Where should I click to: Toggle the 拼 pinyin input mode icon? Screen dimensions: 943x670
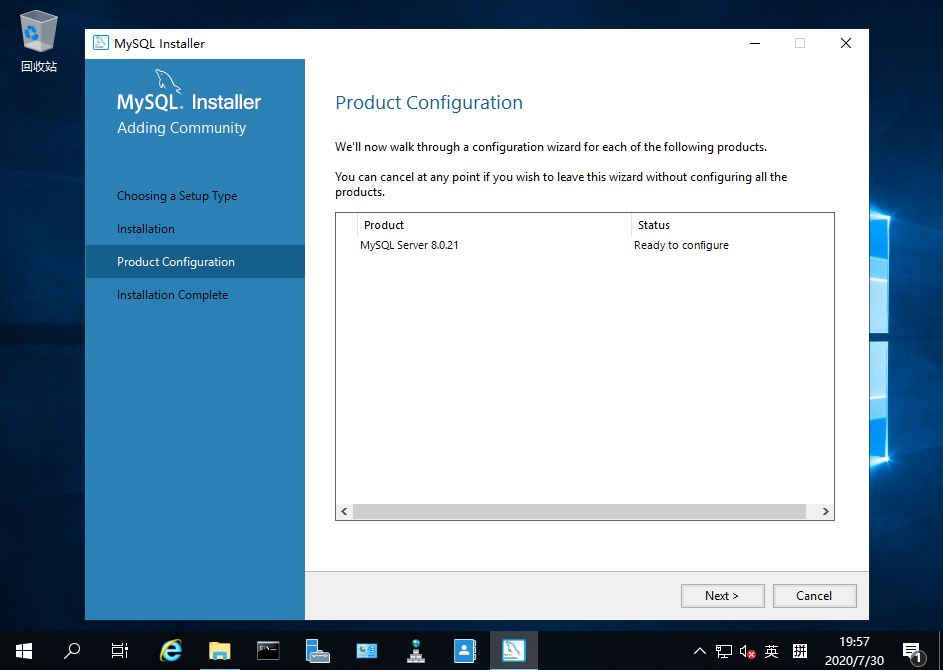point(799,650)
